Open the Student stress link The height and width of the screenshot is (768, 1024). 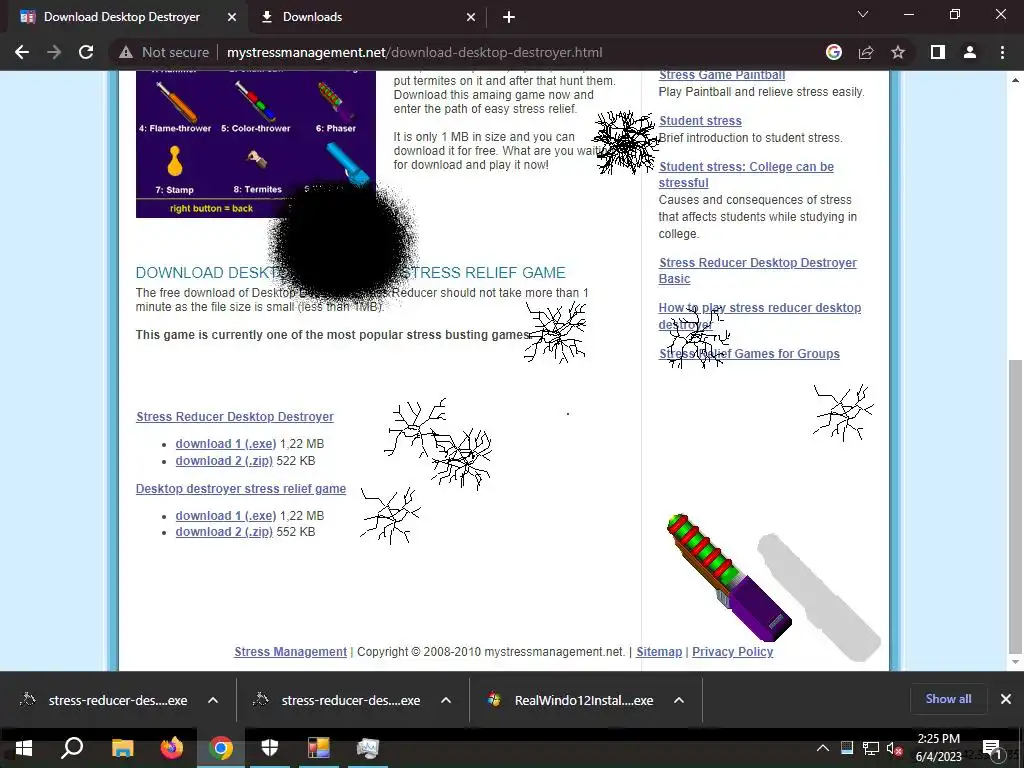tap(700, 121)
